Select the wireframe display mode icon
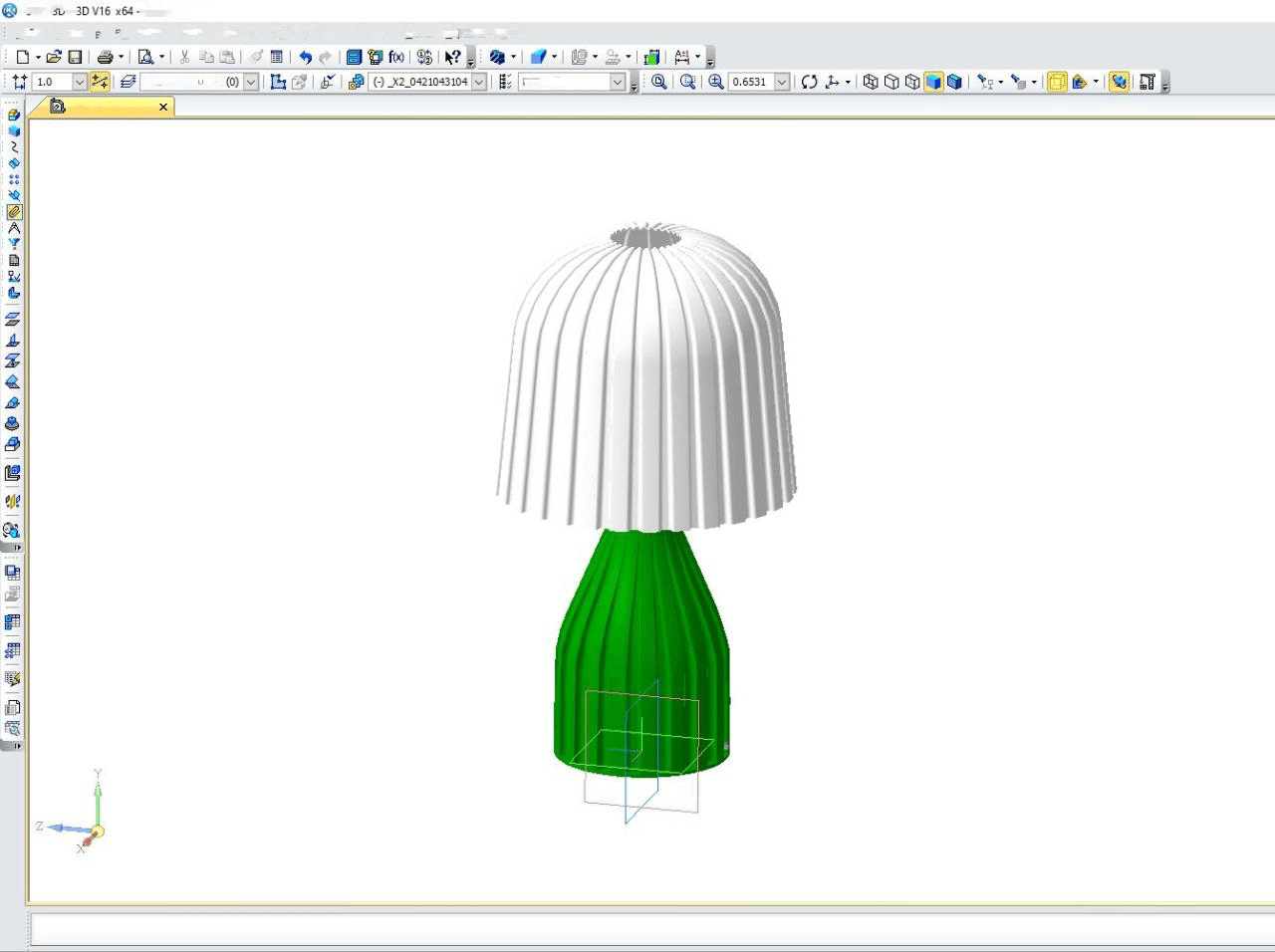This screenshot has width=1275, height=952. tap(871, 82)
